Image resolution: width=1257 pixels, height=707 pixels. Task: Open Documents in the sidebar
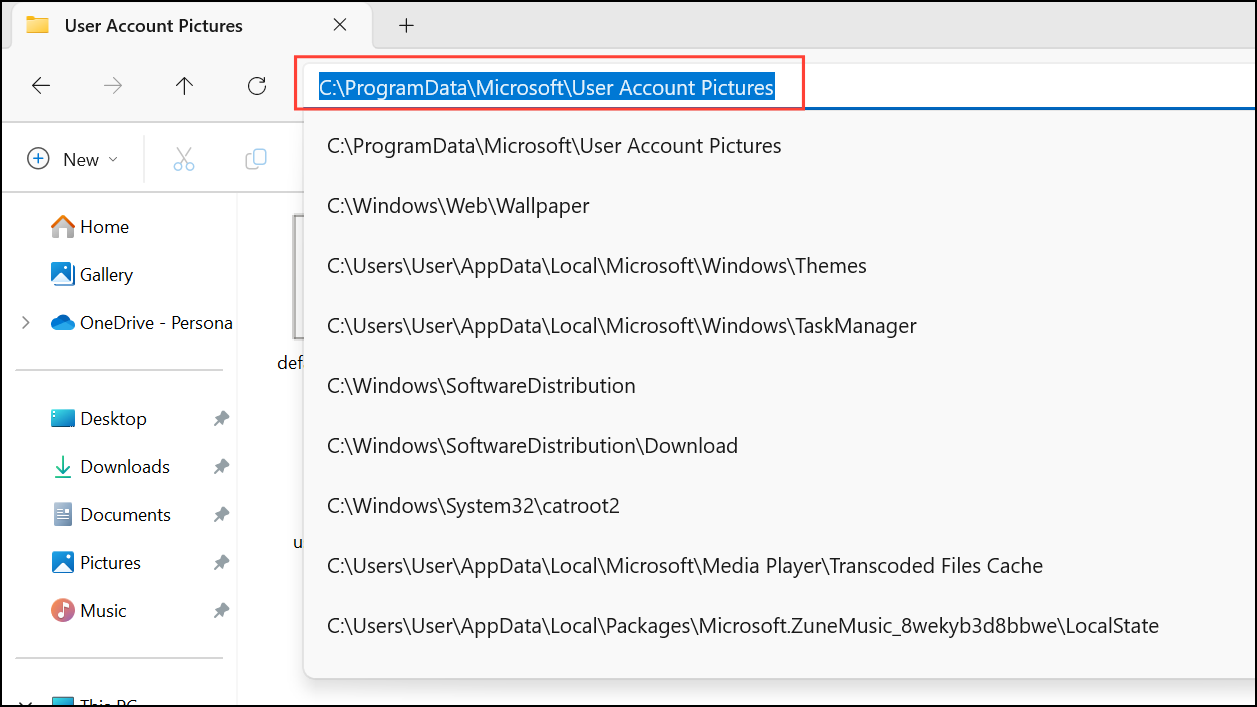[x=111, y=515]
